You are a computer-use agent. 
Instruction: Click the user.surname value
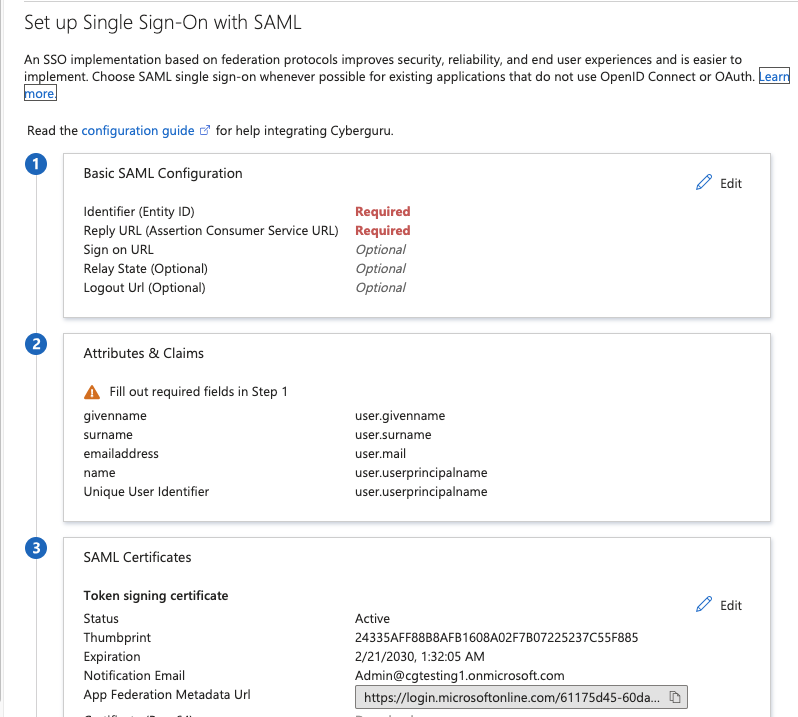tap(393, 435)
